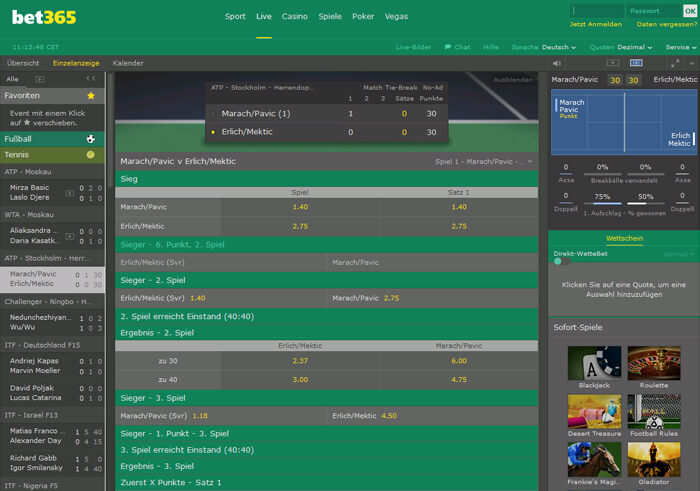Screen dimensions: 700x491
Task: Select Marach/Pavic zu 40 odds 4.75
Action: tap(459, 379)
